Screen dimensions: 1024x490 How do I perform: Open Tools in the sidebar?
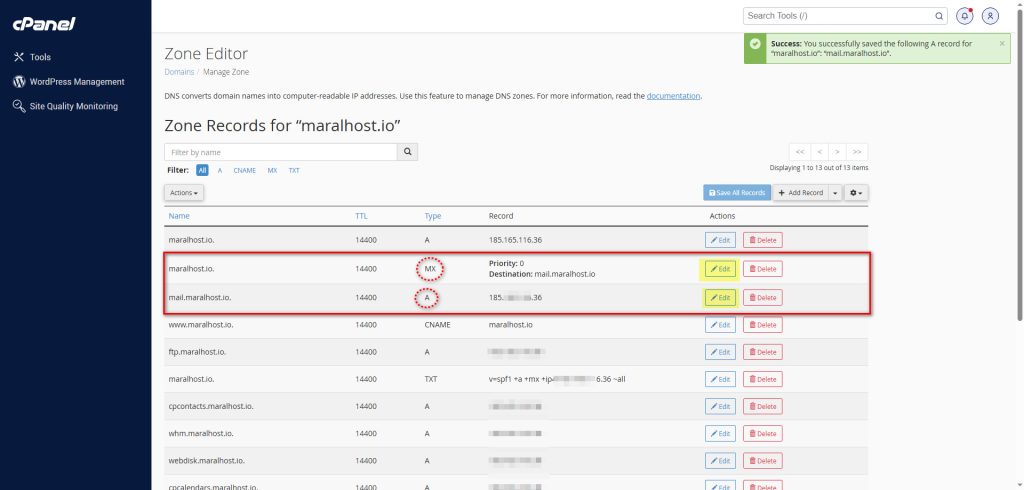tap(40, 57)
